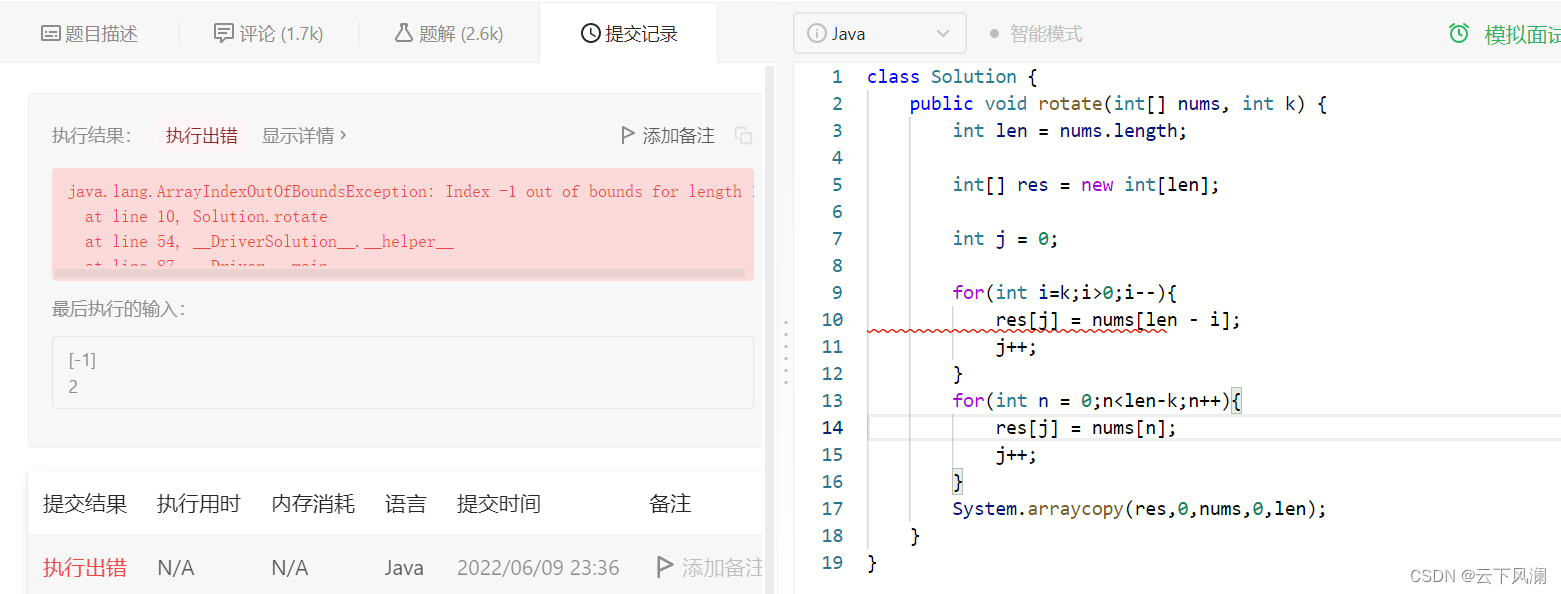Open the Java language dropdown
1561x594 pixels.
880,33
